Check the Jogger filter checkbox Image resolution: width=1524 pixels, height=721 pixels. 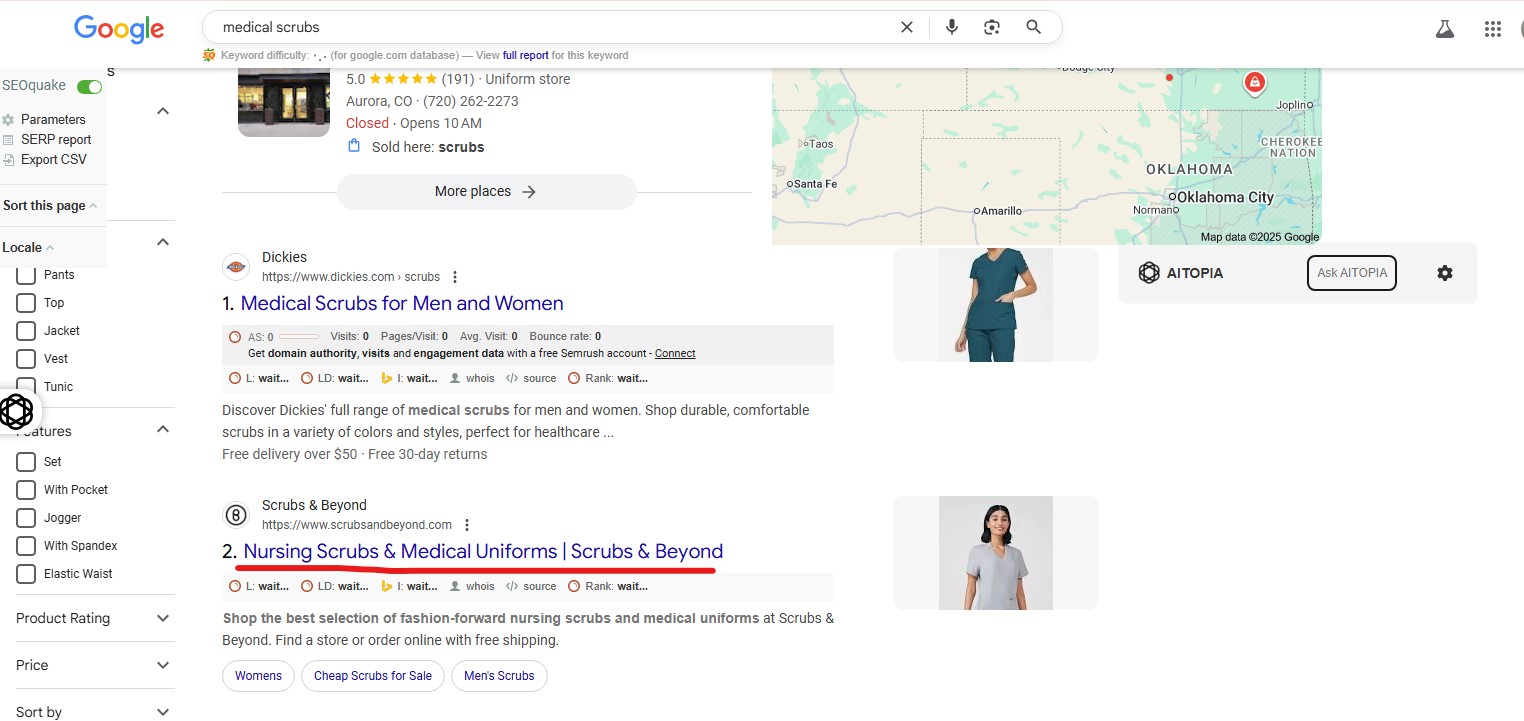pyautogui.click(x=25, y=517)
